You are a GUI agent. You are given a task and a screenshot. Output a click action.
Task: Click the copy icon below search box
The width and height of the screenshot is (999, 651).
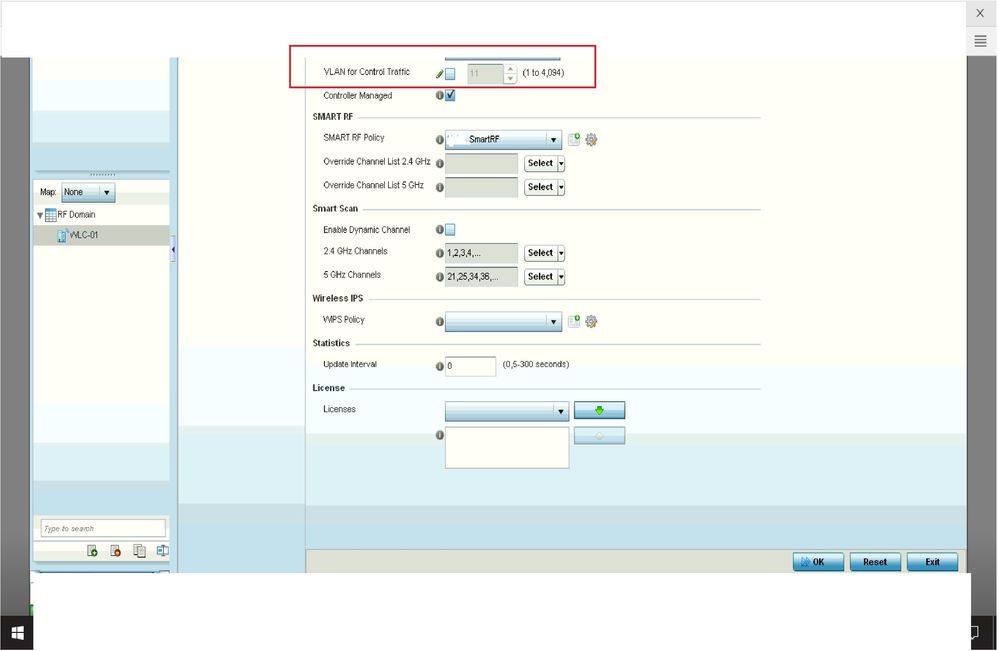(139, 551)
